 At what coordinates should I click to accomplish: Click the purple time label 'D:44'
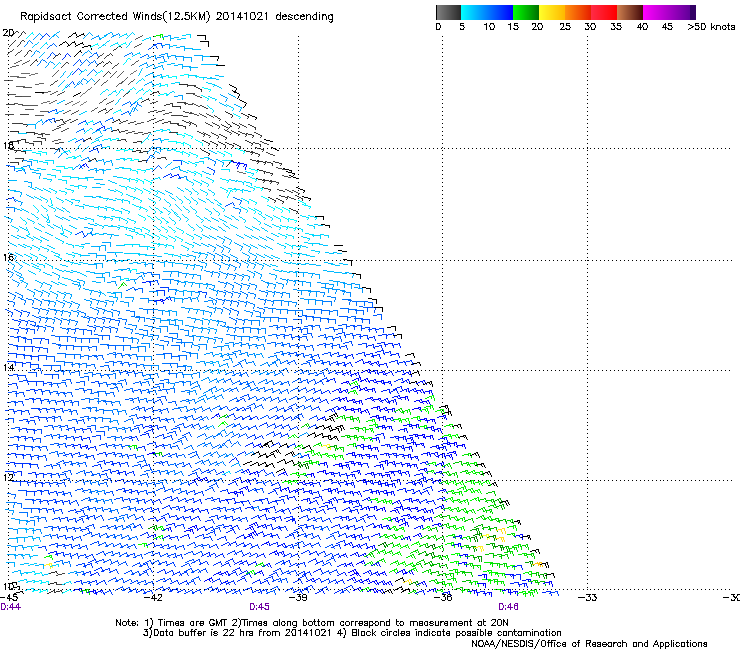point(10,607)
